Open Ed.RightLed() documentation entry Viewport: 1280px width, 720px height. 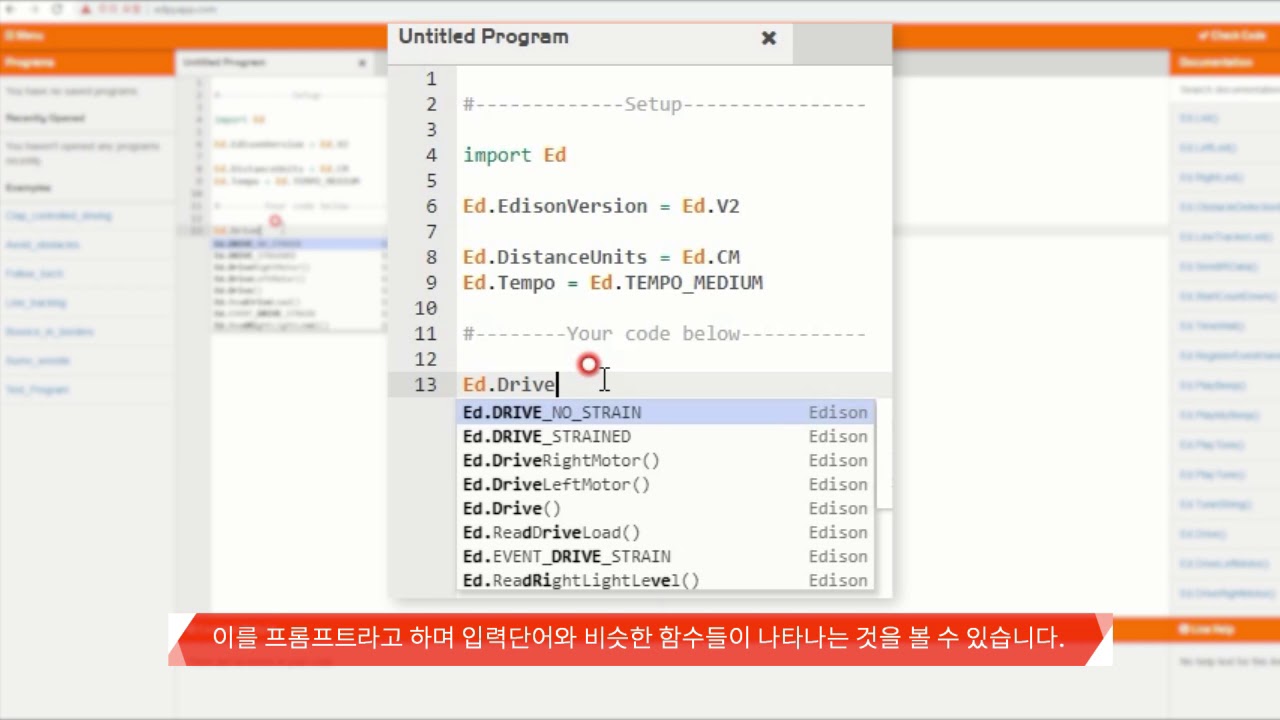click(1210, 178)
